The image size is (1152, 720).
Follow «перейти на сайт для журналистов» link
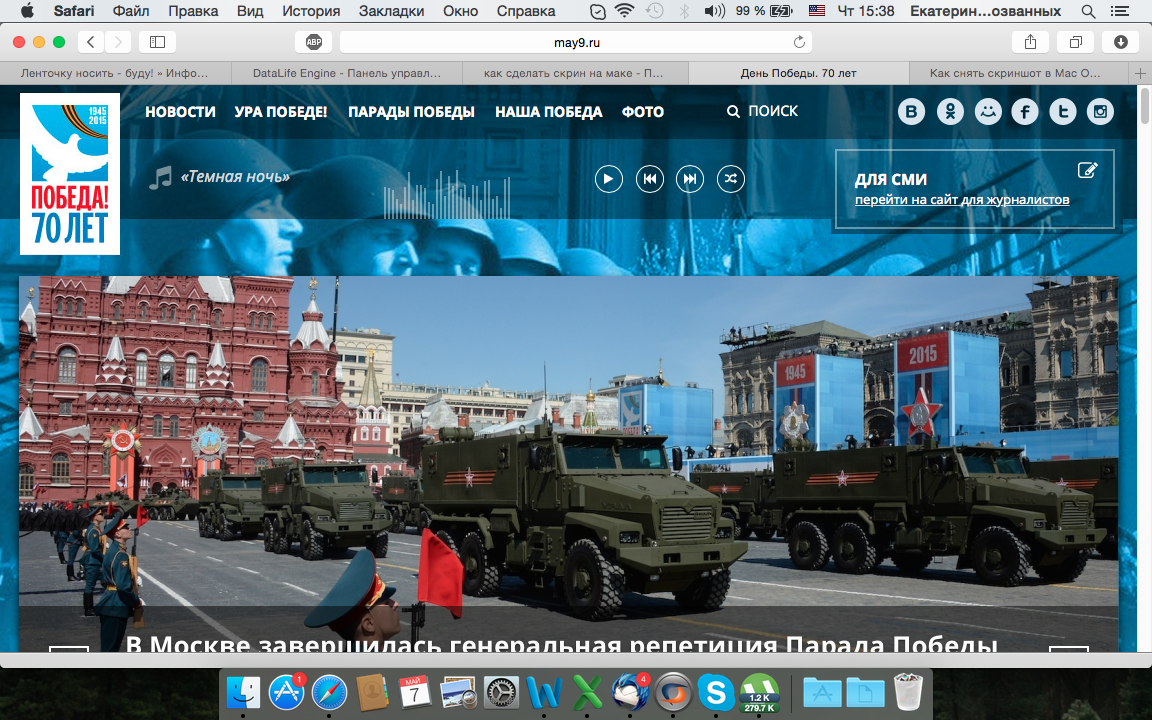click(x=962, y=200)
